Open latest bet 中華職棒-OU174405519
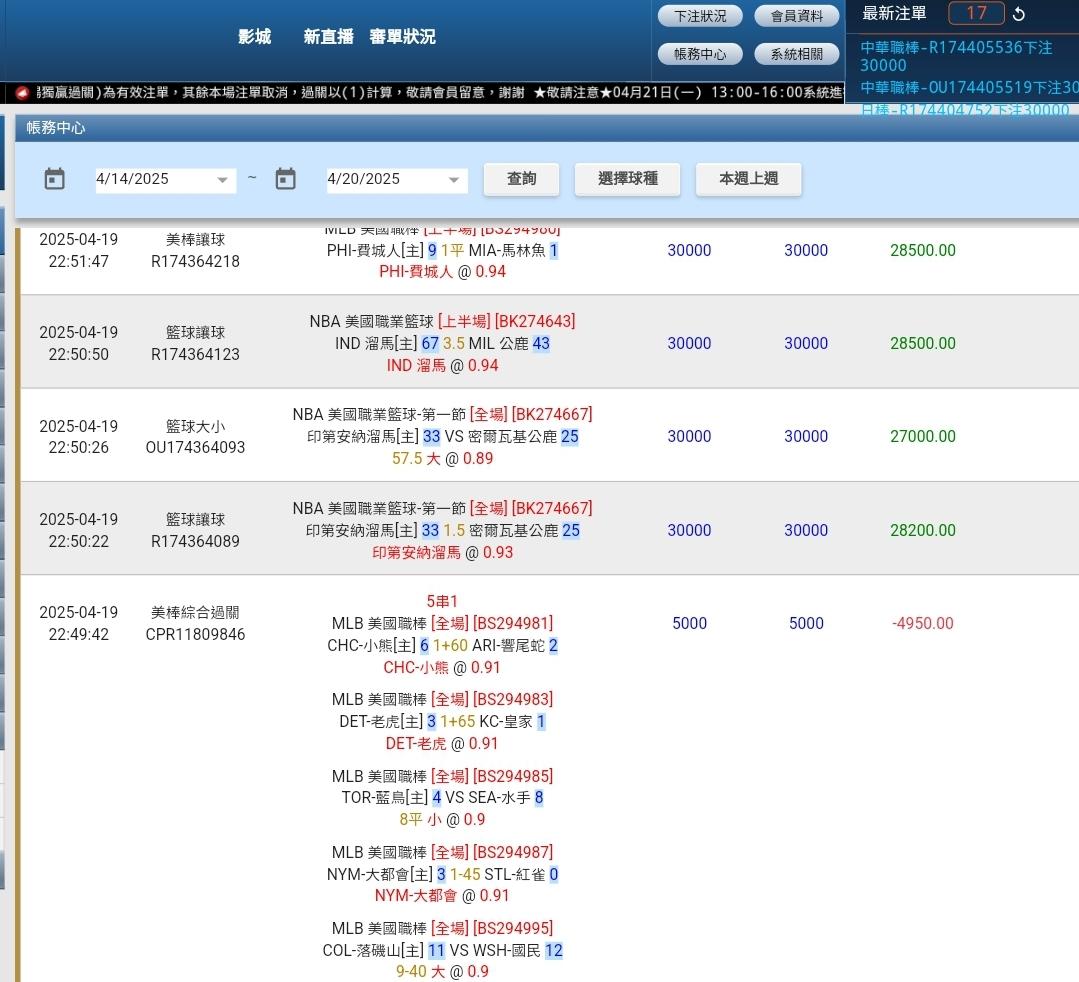 [x=969, y=87]
